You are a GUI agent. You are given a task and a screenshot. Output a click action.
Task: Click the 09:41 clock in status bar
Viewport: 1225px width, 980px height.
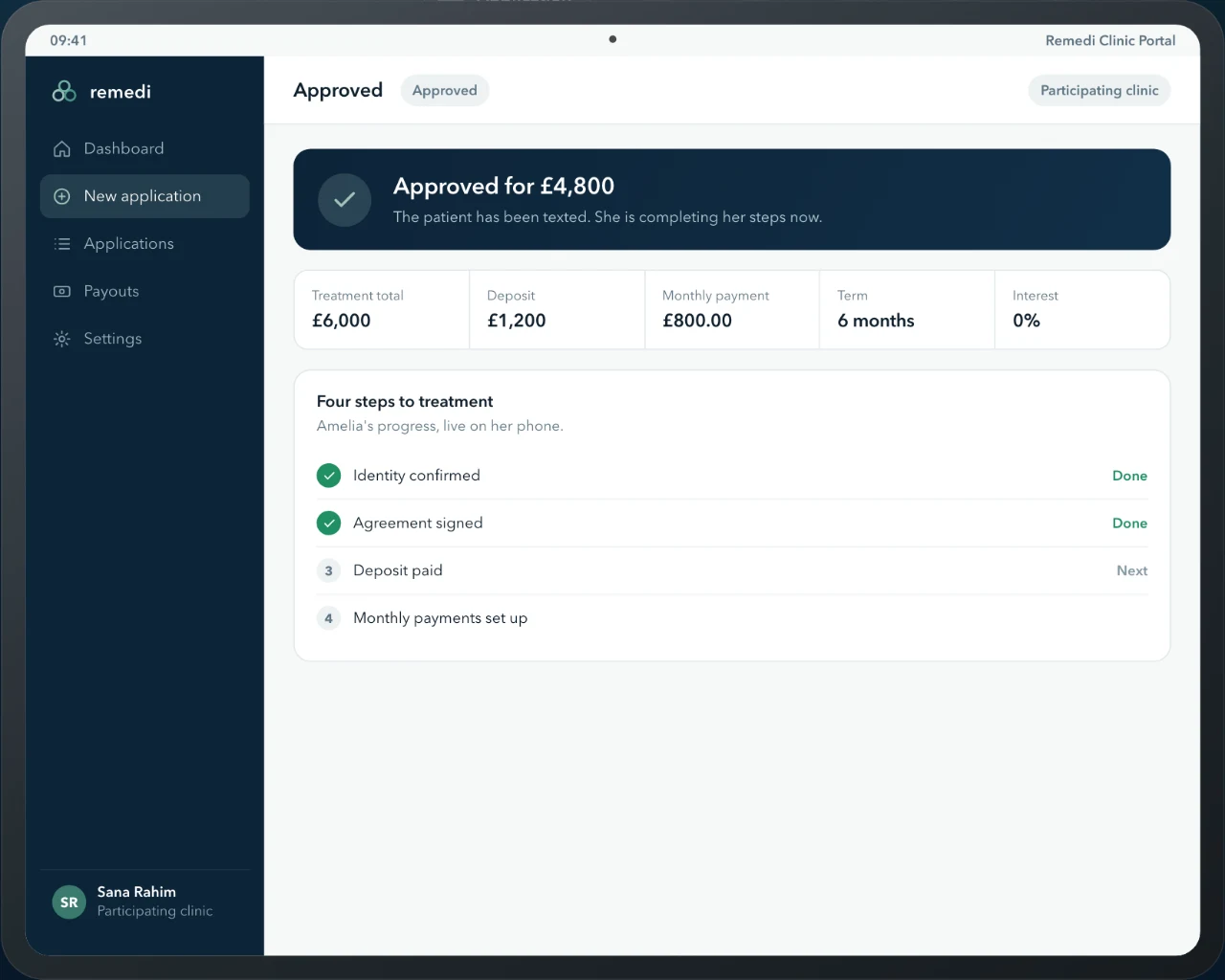(x=69, y=40)
